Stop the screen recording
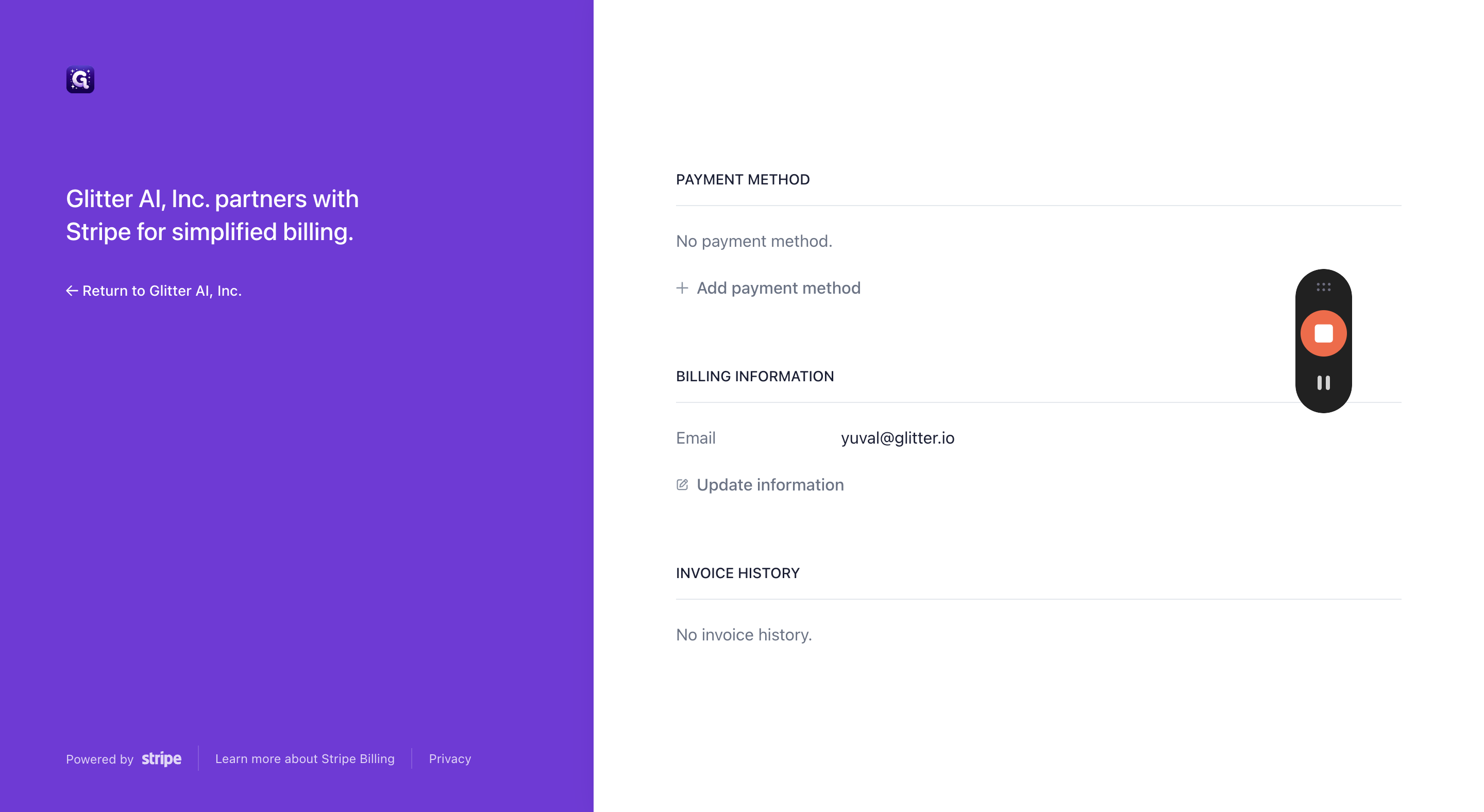Screen dimensions: 1484x812 [x=1323, y=333]
